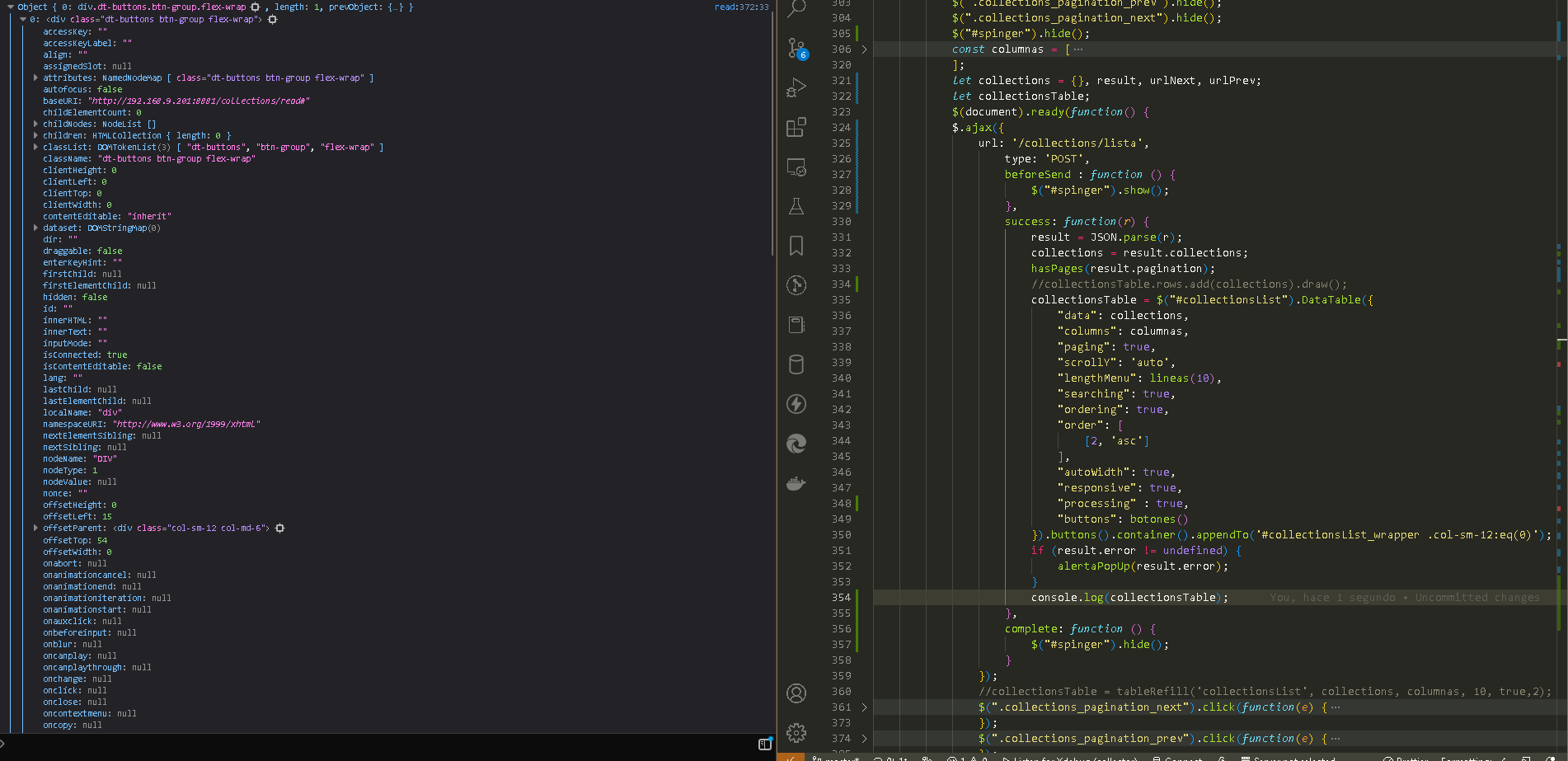
Task: Click 'localName: "div"' property row
Action: 82,412
